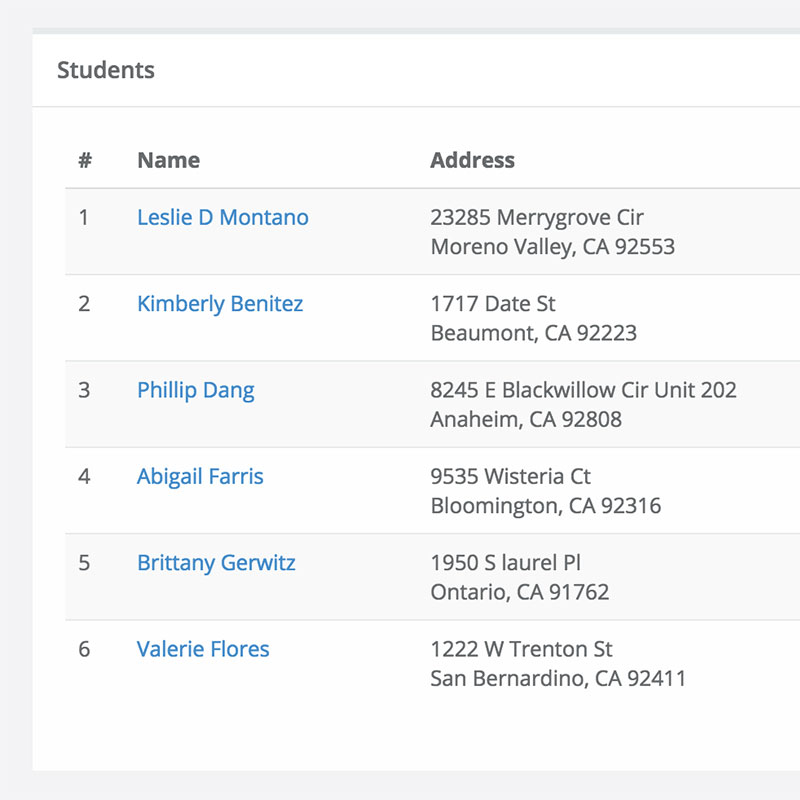
Task: Click the Name column header
Action: (x=168, y=160)
